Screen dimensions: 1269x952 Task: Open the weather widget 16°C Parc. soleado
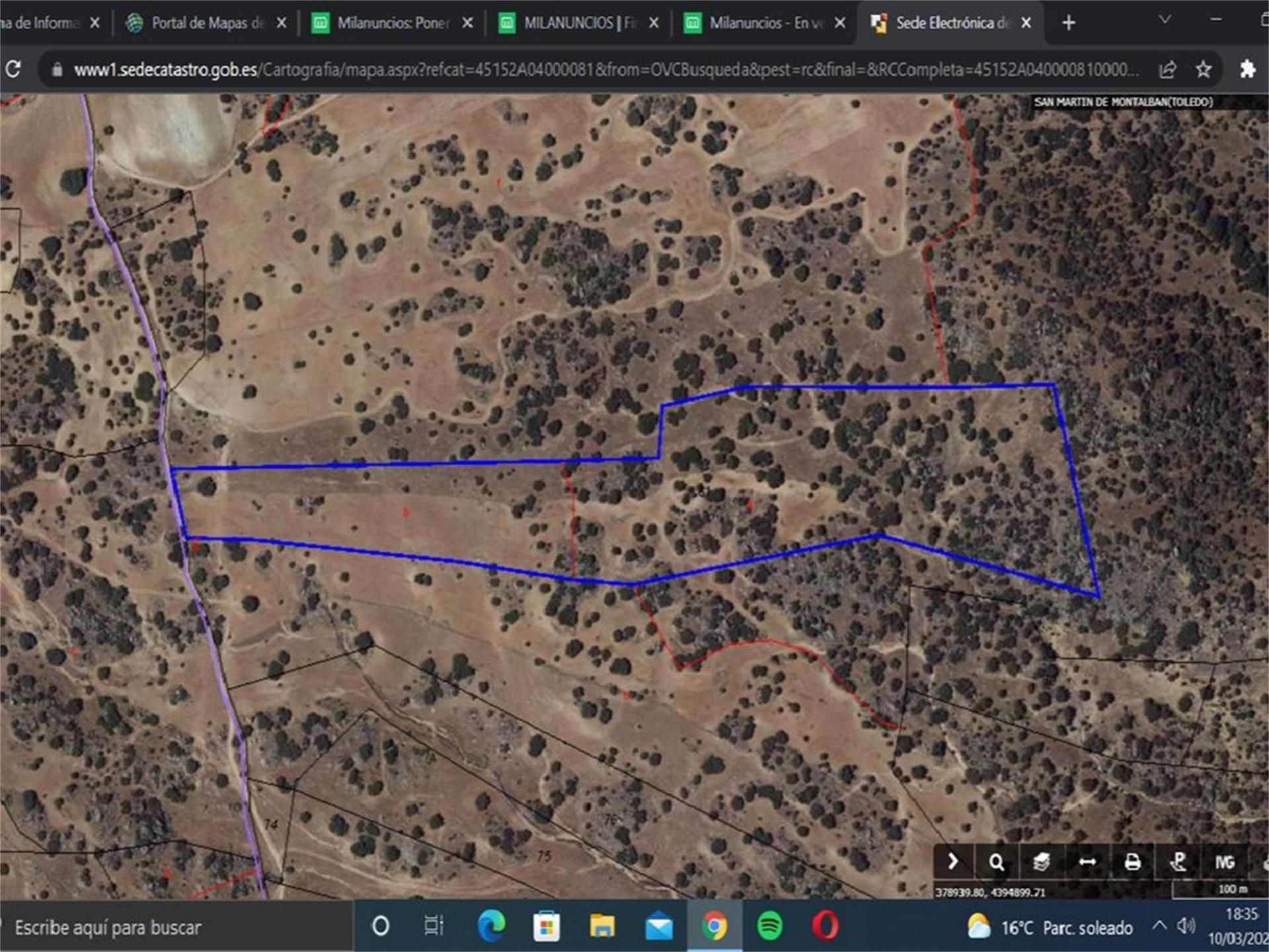pyautogui.click(x=1050, y=928)
